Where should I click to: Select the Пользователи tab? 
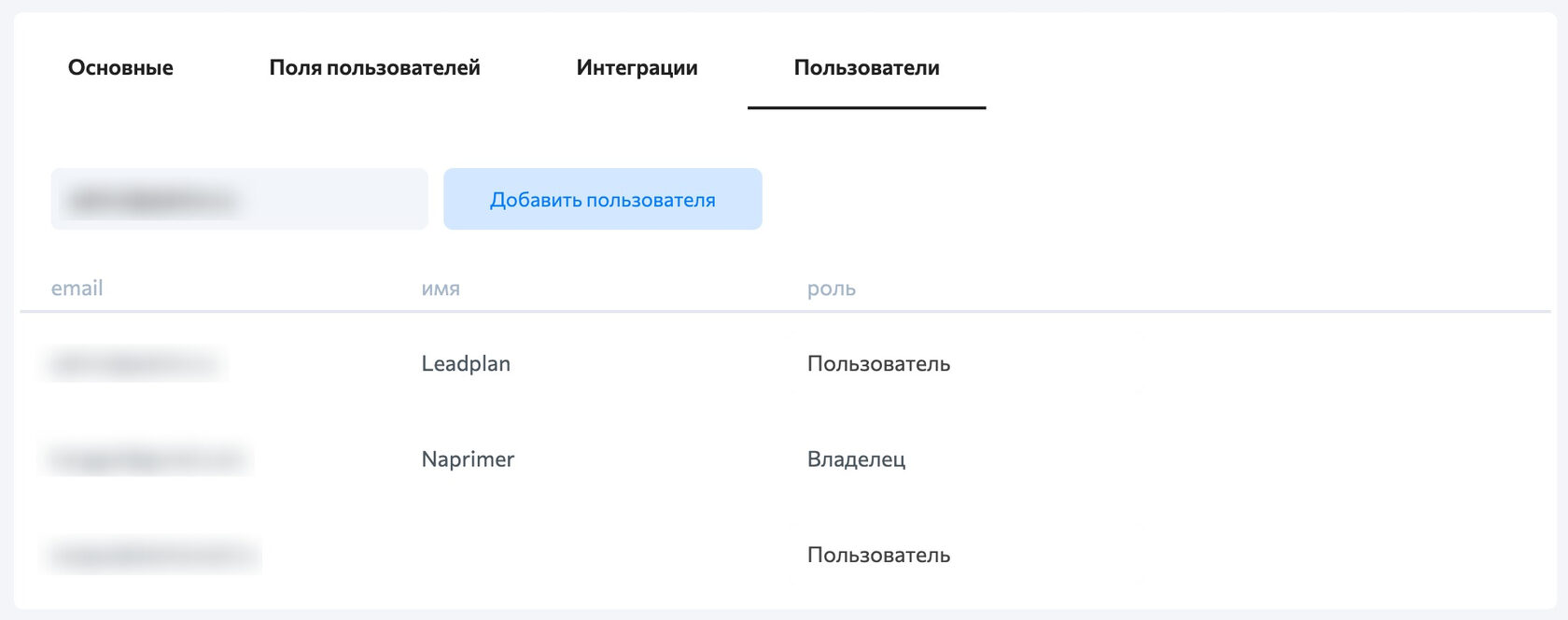click(866, 68)
